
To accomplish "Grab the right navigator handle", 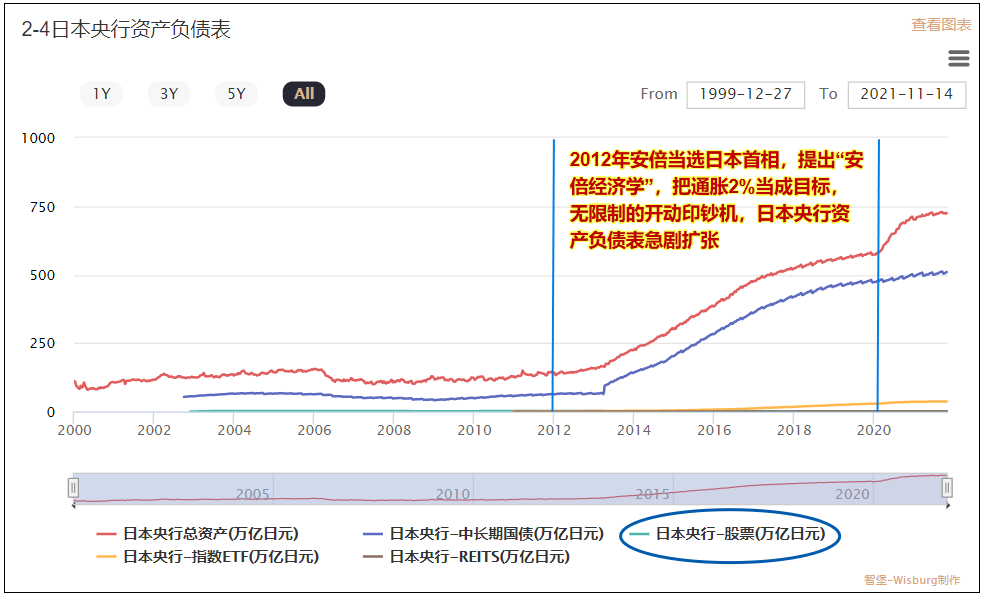I will pos(947,487).
